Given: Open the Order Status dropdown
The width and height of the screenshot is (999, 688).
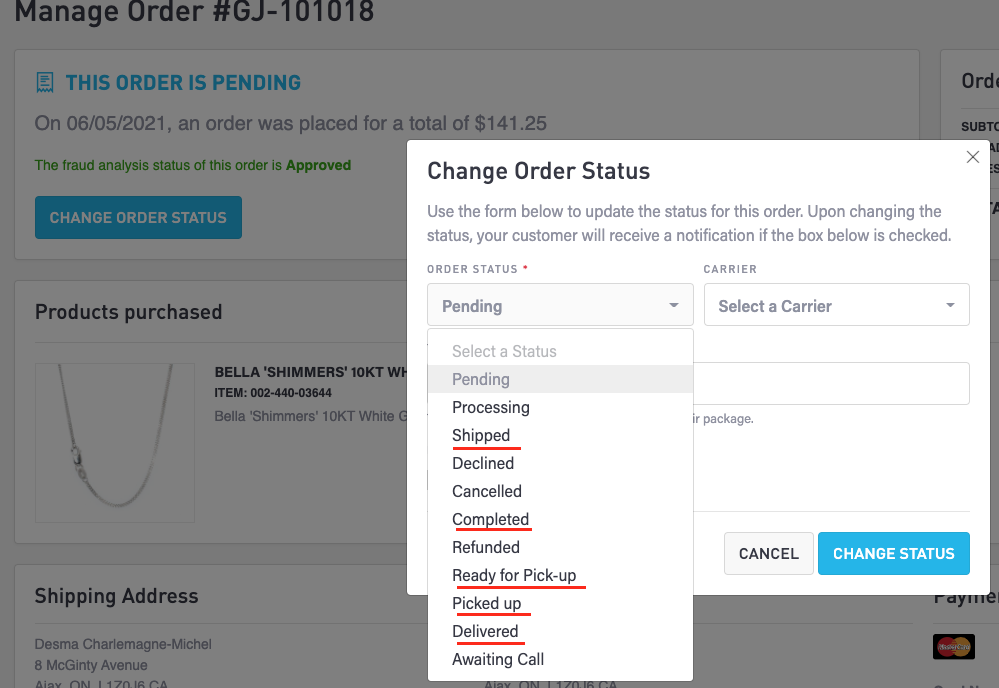Looking at the screenshot, I should click(x=560, y=306).
